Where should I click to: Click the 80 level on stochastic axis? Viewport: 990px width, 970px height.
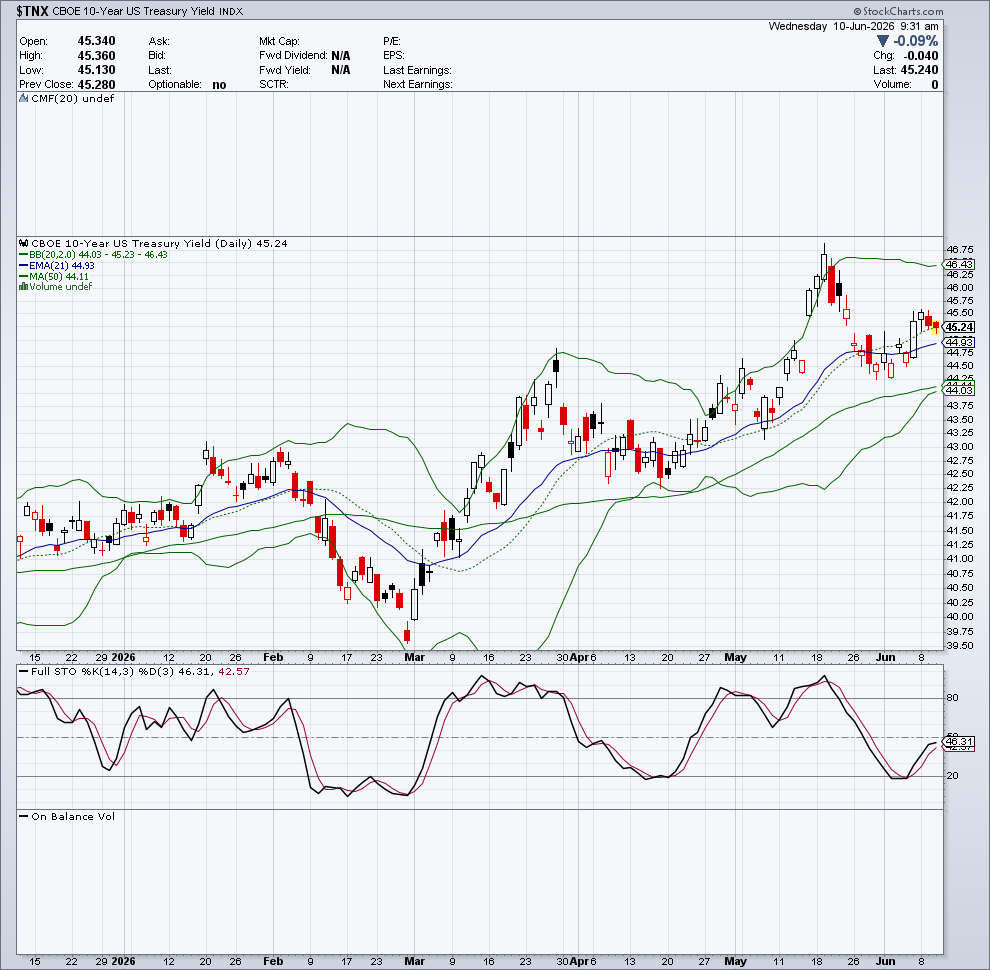[x=953, y=698]
